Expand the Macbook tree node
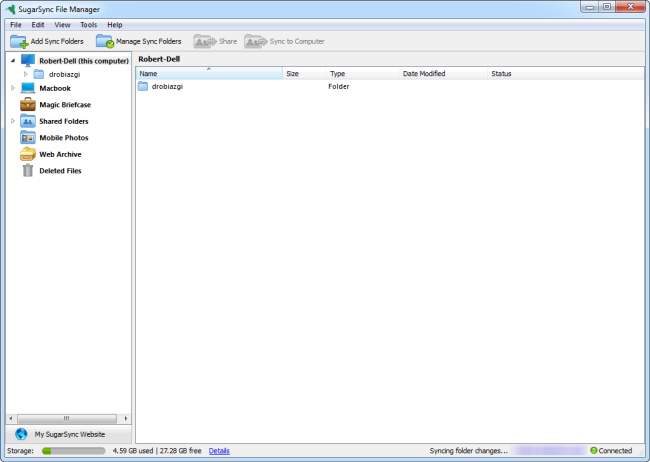 [13, 88]
